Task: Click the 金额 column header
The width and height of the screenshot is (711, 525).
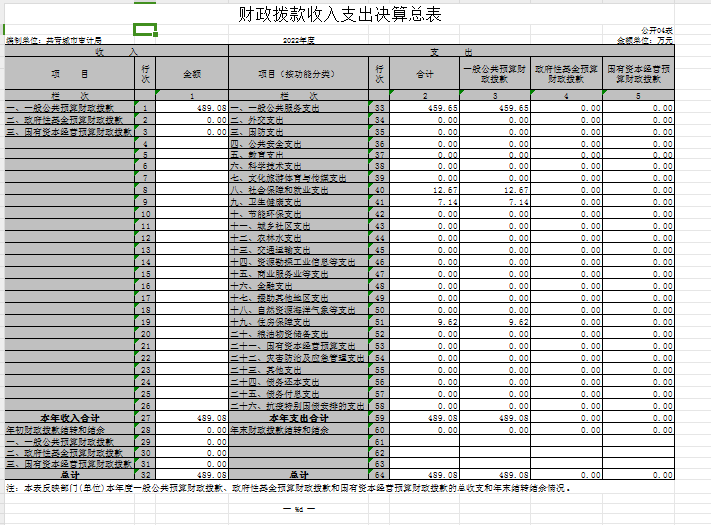Action: click(192, 74)
